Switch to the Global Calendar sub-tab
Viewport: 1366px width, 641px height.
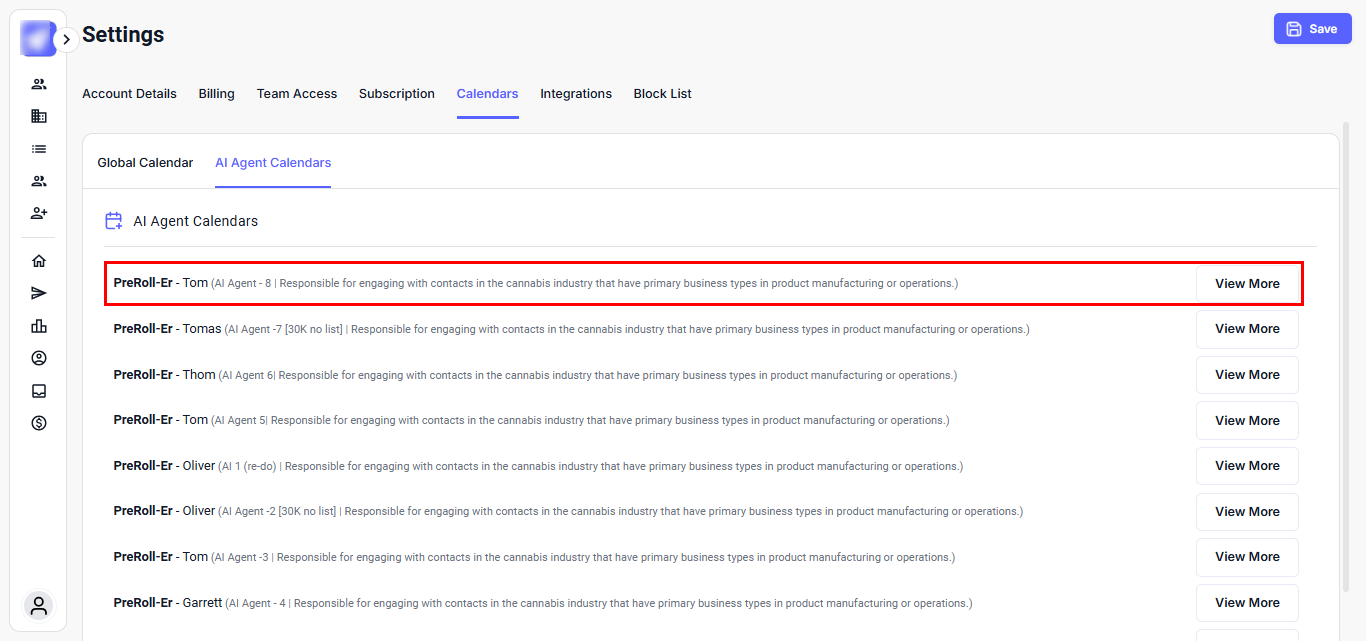(145, 163)
